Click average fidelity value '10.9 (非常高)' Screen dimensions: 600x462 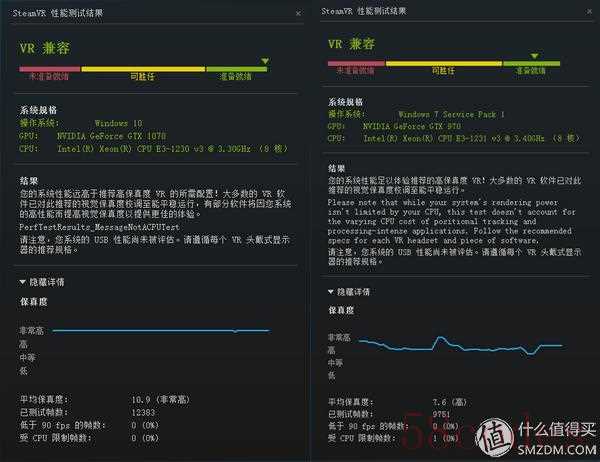point(160,400)
